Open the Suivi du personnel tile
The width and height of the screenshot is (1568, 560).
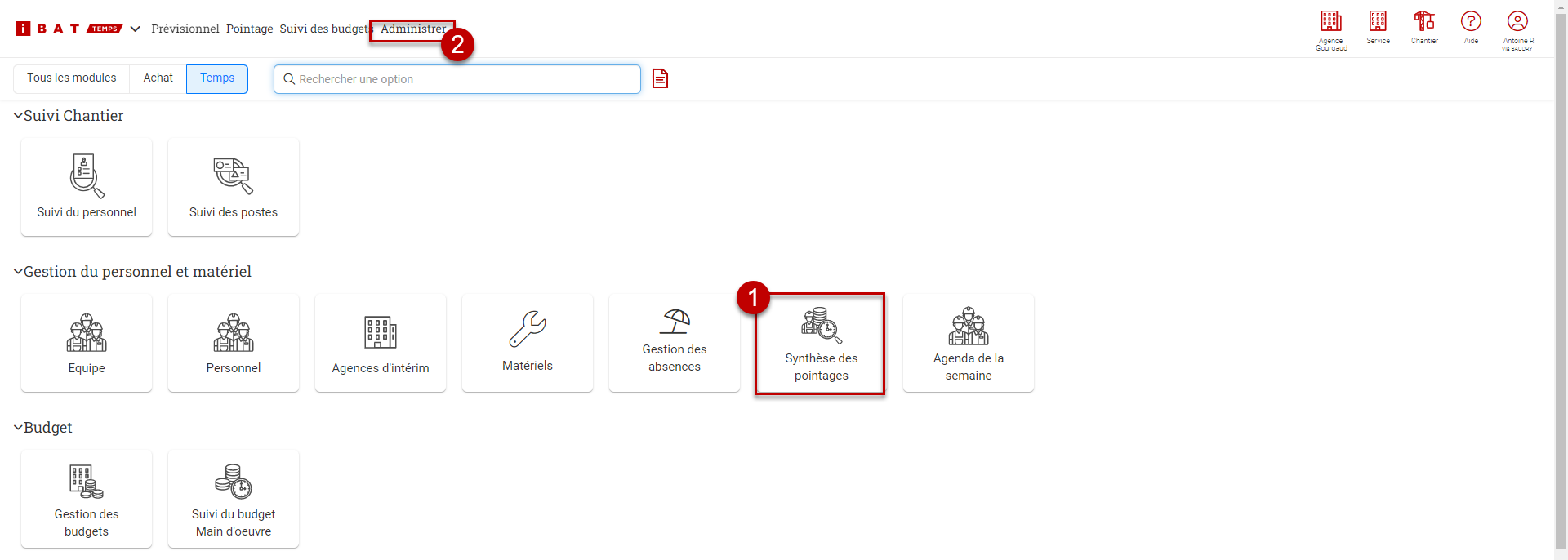click(87, 187)
